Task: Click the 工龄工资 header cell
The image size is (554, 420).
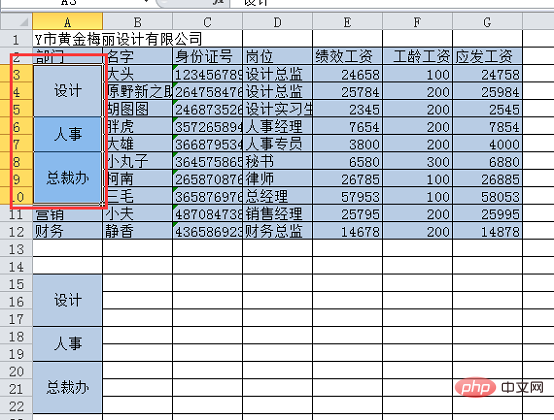Action: click(417, 57)
